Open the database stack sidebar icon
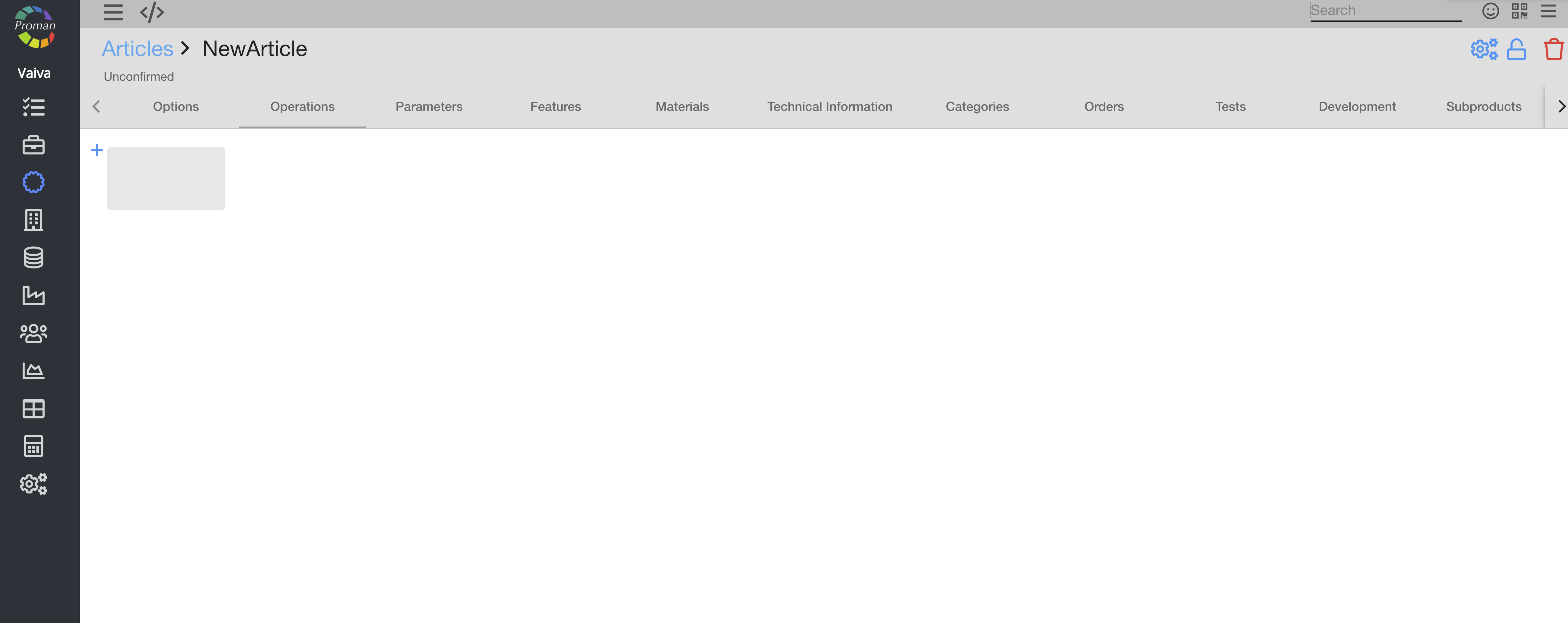The width and height of the screenshot is (1568, 623). pyautogui.click(x=33, y=257)
